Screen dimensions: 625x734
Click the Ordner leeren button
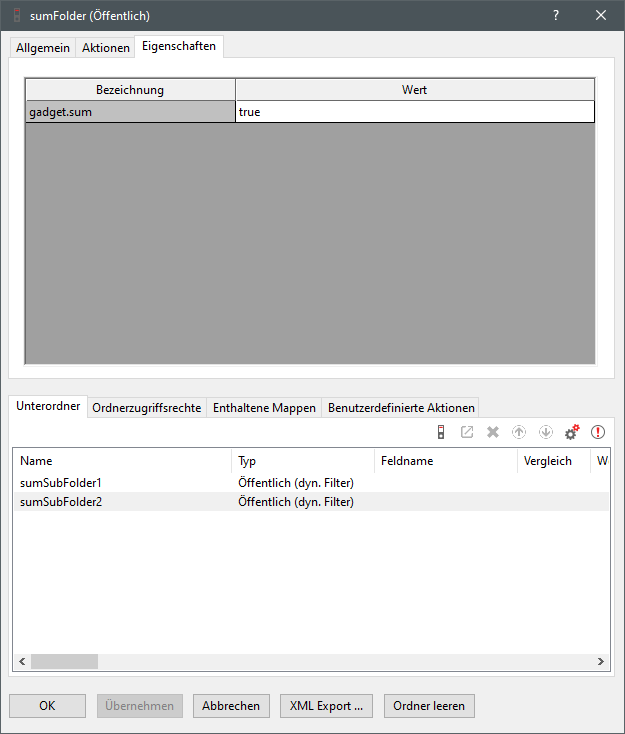pyautogui.click(x=429, y=705)
